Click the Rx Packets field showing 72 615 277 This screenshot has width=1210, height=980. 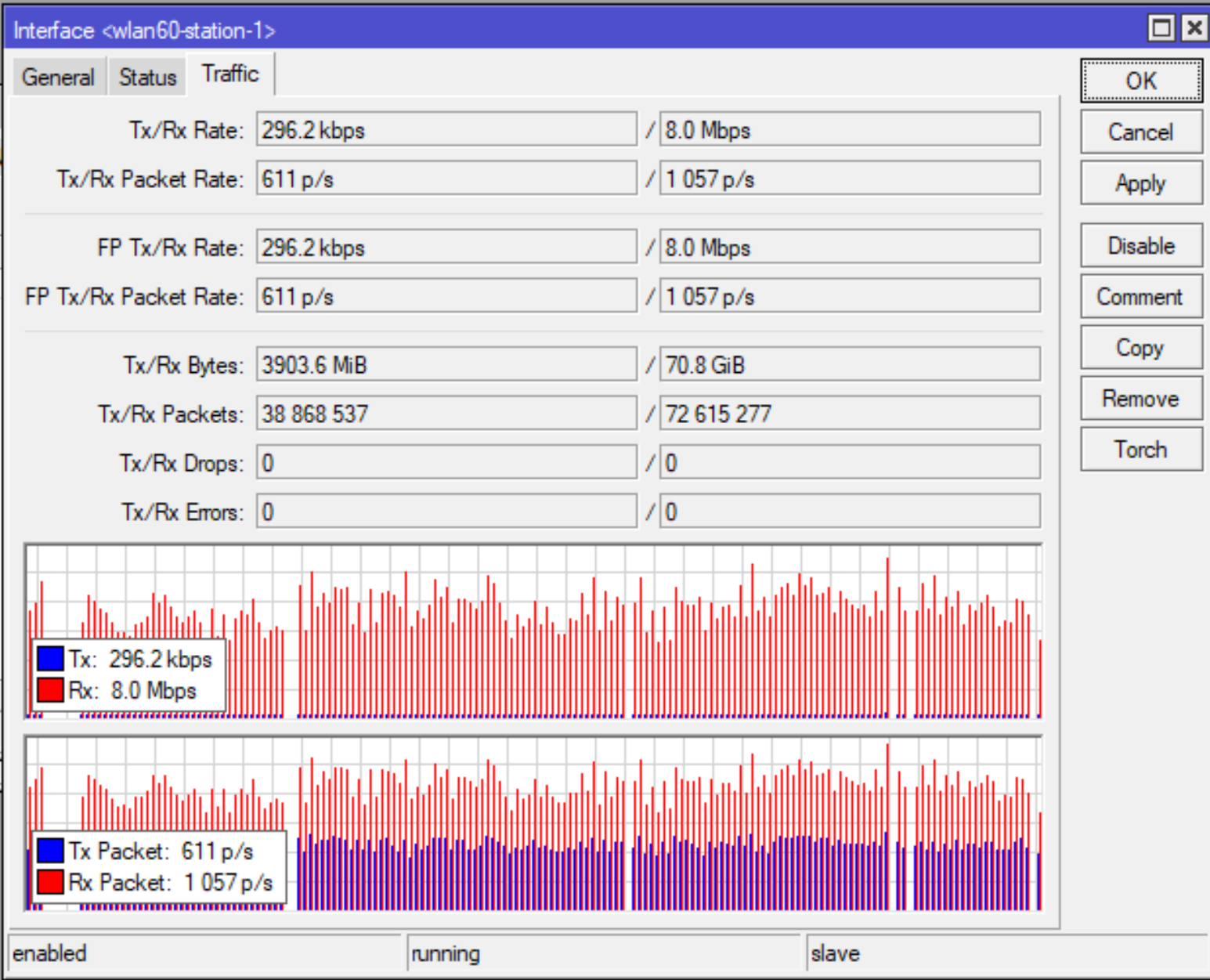pyautogui.click(x=850, y=413)
